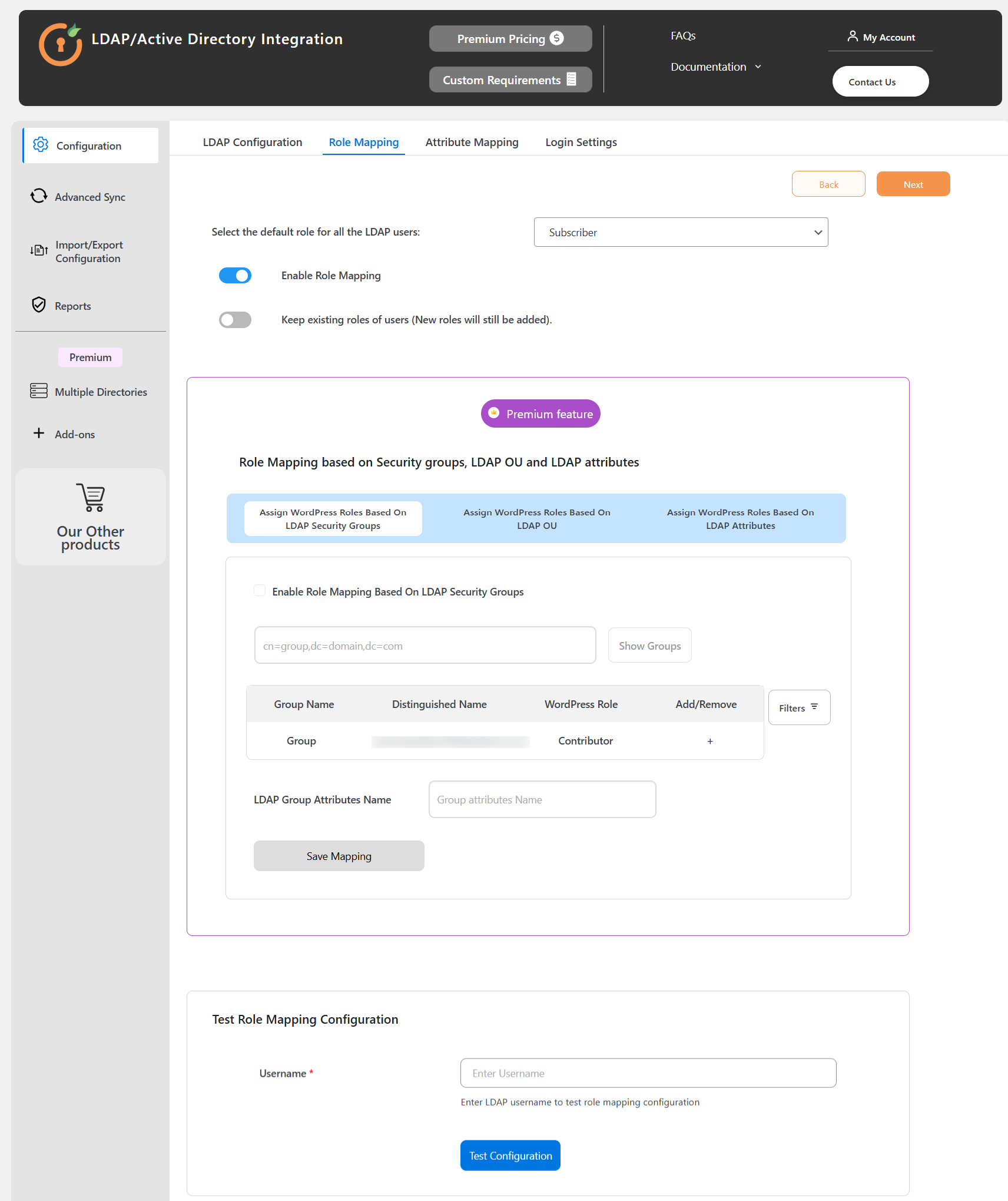Click the Import/Export Configuration icon
The height and width of the screenshot is (1201, 1008).
(39, 251)
